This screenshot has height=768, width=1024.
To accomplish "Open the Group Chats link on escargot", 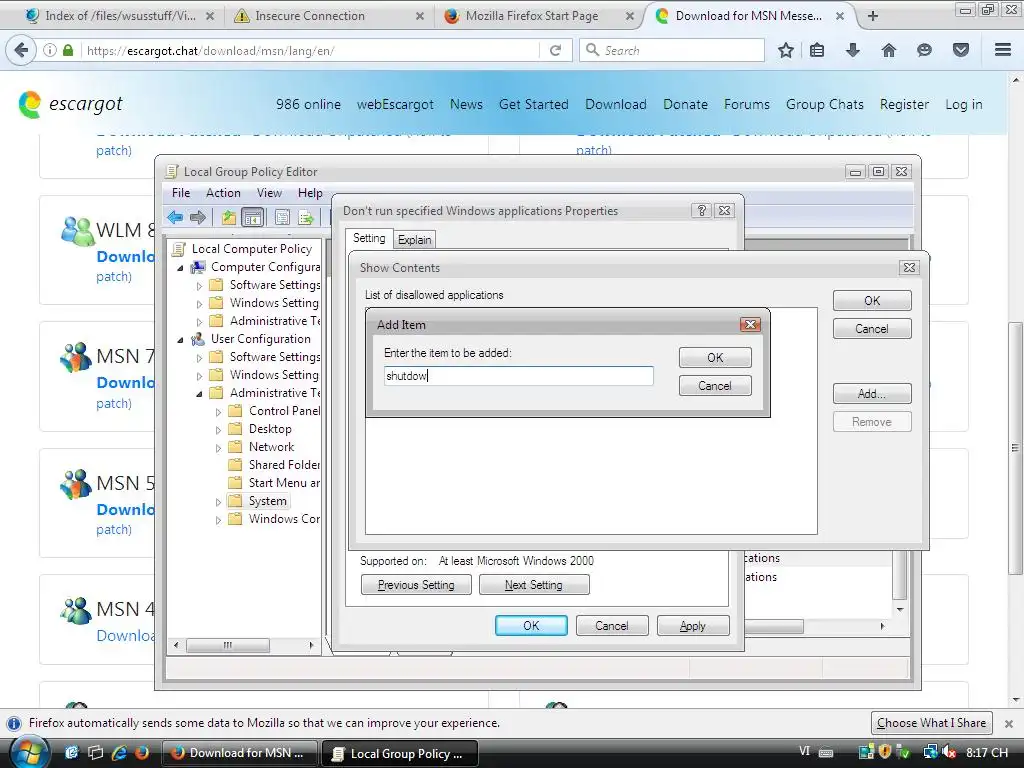I will click(x=825, y=104).
